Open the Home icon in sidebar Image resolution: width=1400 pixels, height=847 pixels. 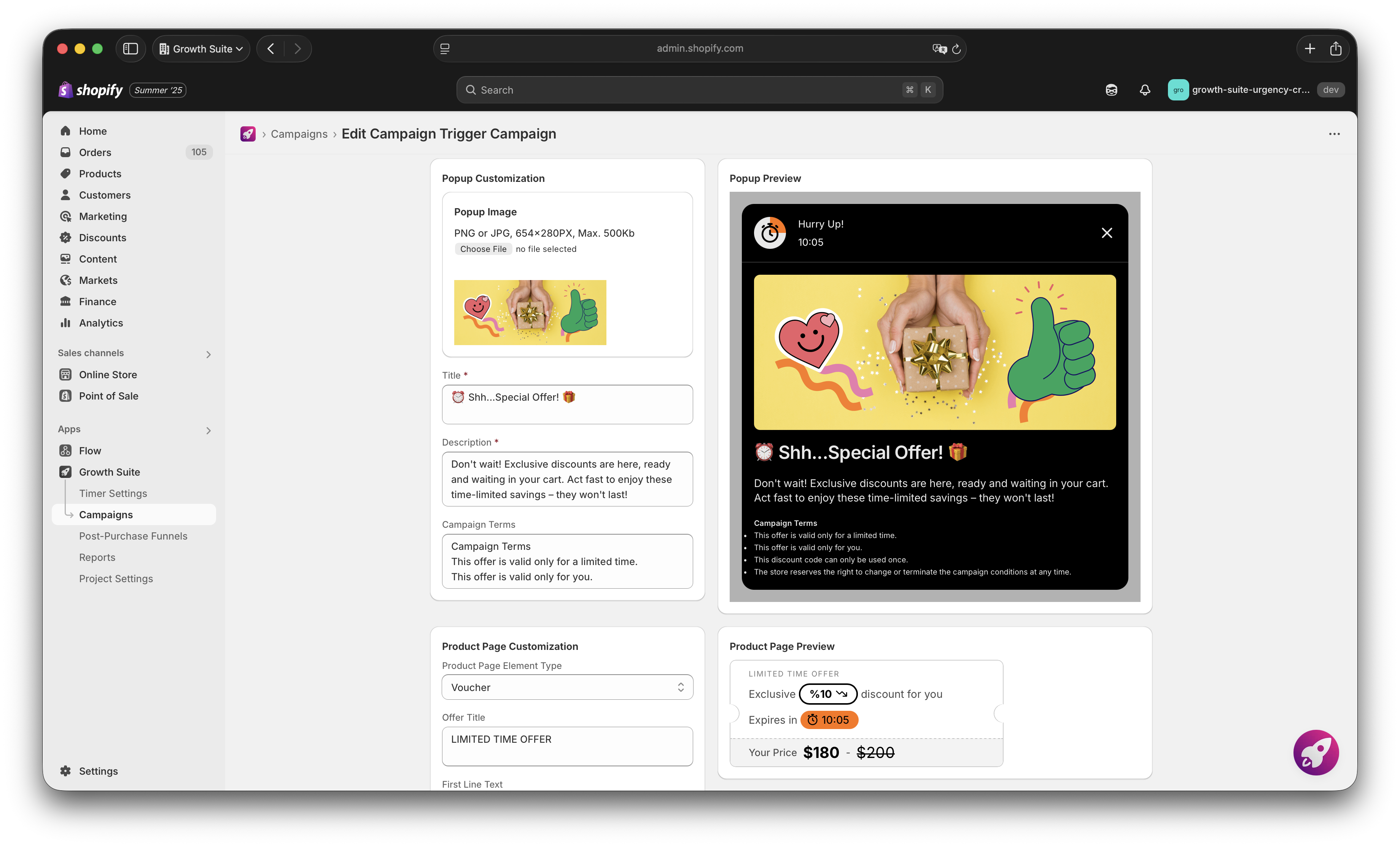pos(65,131)
